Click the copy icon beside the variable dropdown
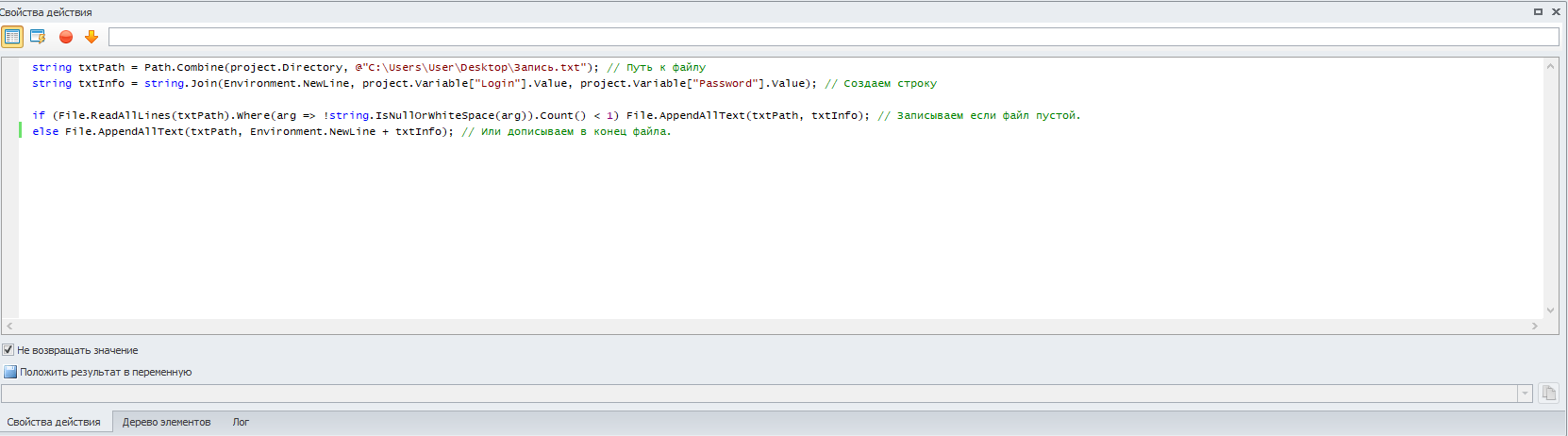 point(1548,394)
